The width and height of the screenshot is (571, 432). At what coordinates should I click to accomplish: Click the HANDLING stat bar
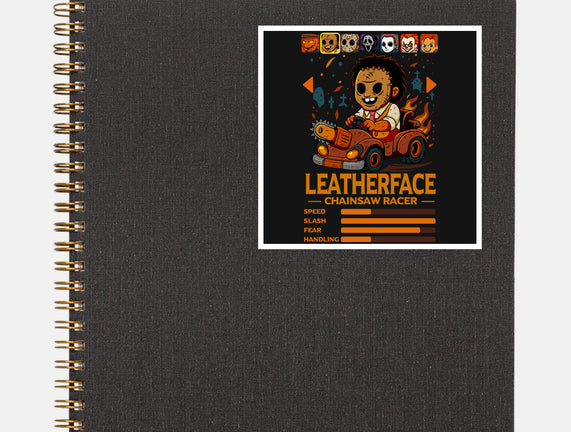click(x=388, y=239)
